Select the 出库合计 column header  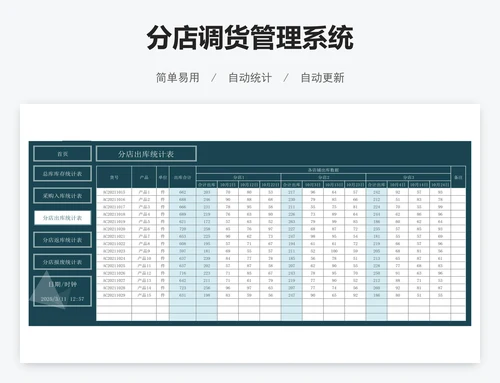(182, 177)
